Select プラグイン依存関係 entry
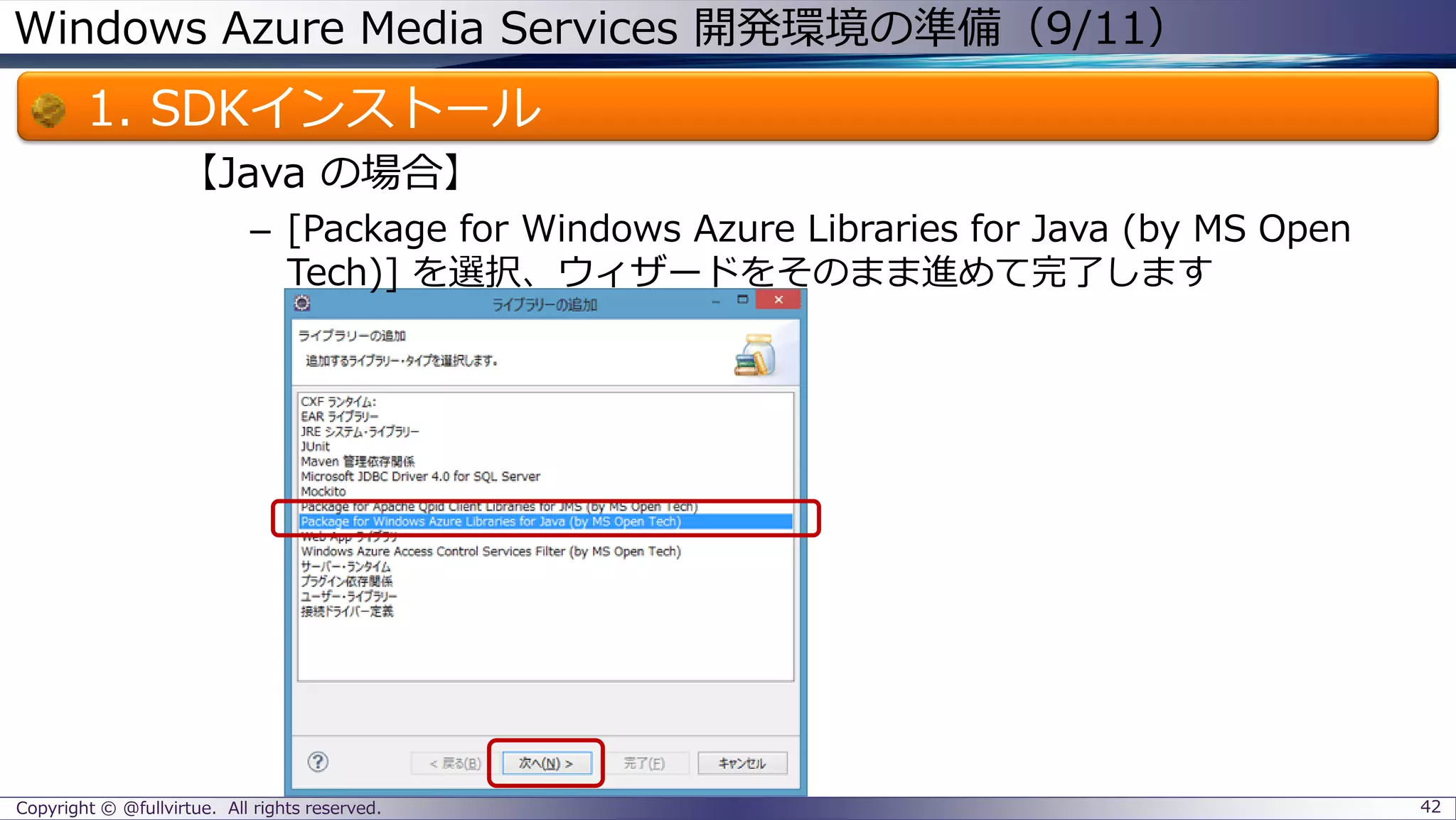The height and width of the screenshot is (820, 1456). 546,581
